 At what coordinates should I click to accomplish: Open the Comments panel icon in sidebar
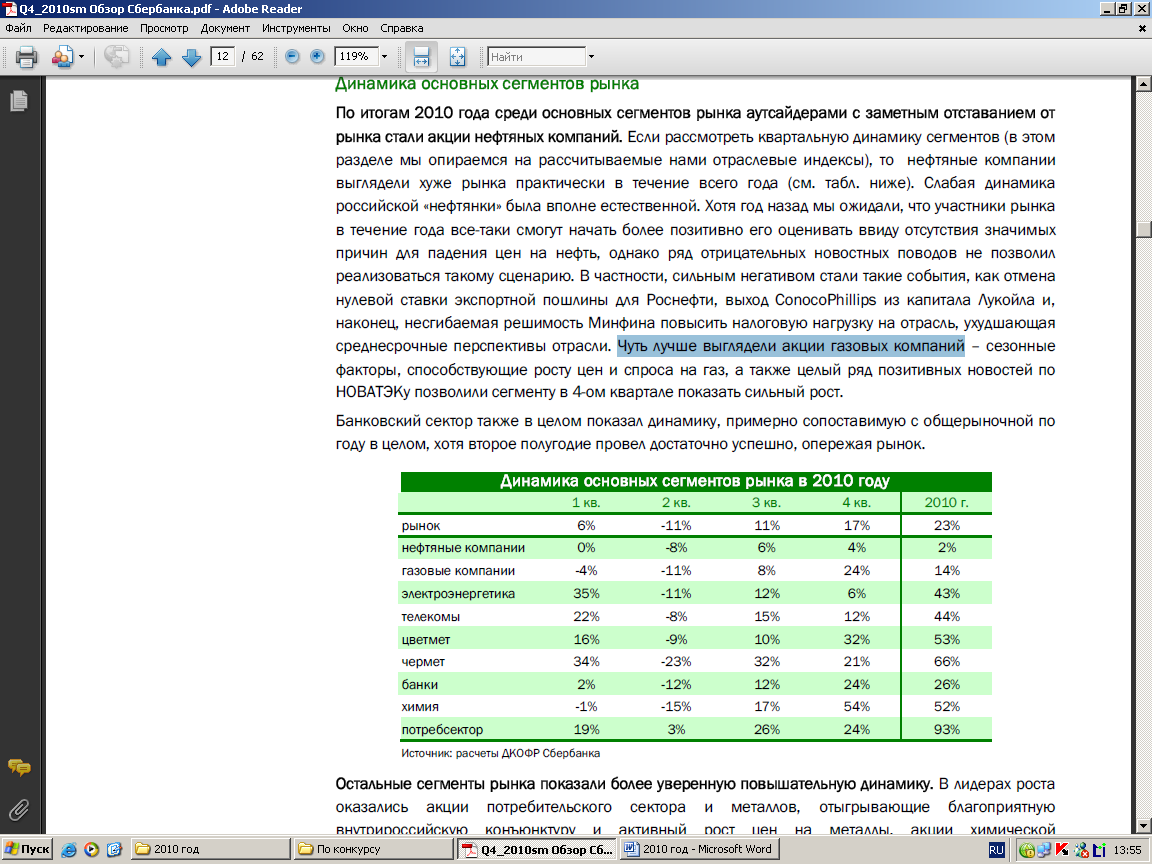point(19,768)
